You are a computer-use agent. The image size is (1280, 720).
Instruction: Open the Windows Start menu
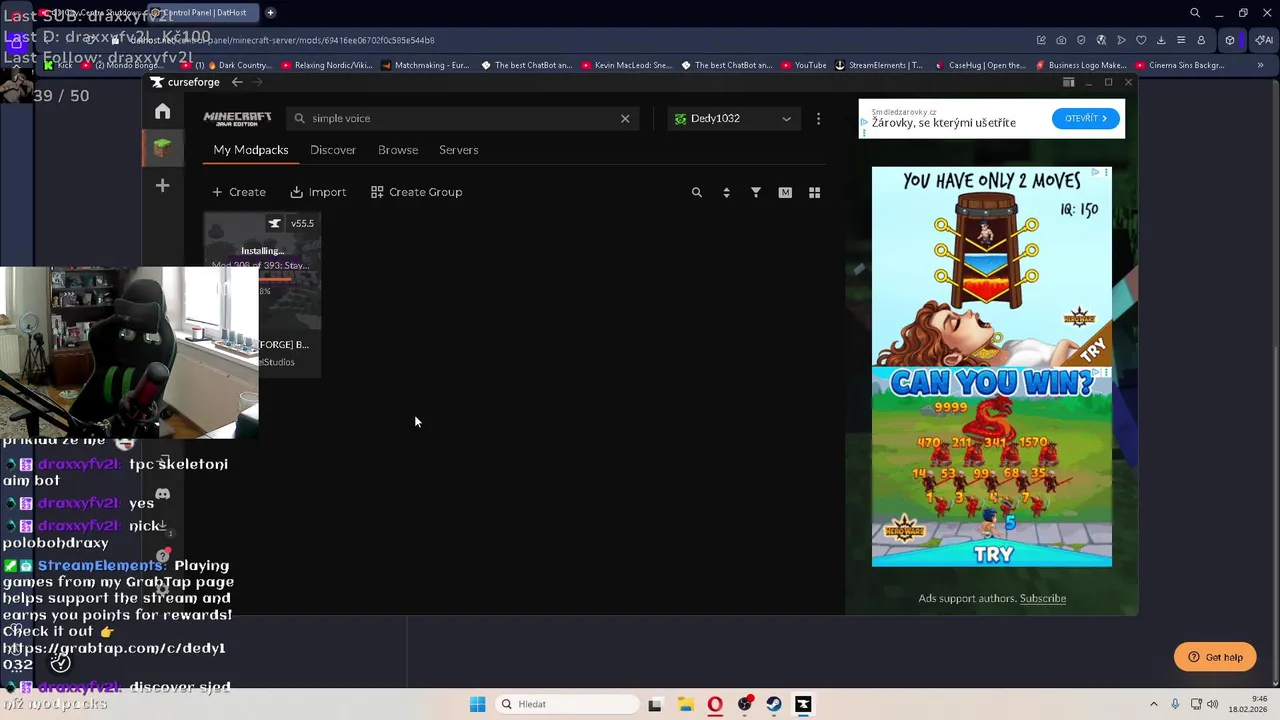click(x=478, y=704)
